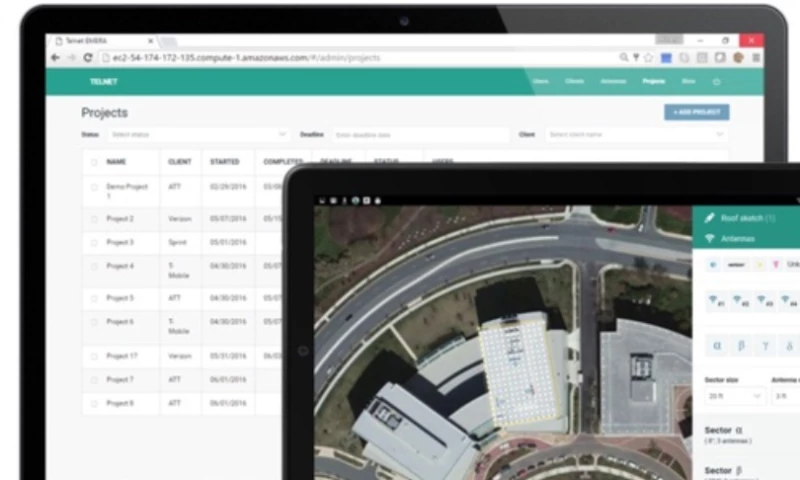Image resolution: width=800 pixels, height=480 pixels.
Task: Reload the page with the refresh icon
Action: click(x=88, y=58)
